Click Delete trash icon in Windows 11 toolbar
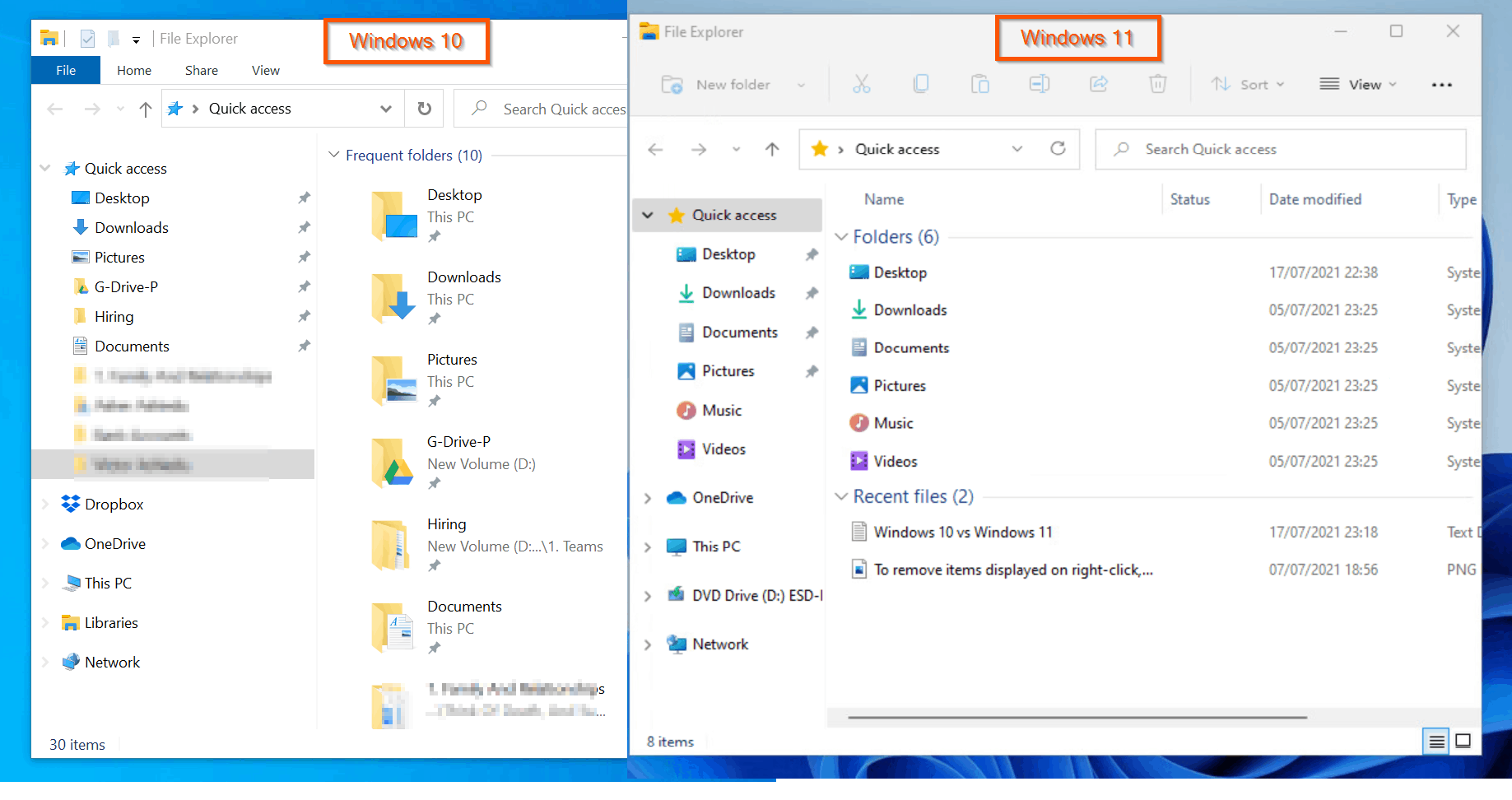This screenshot has width=1512, height=800. click(x=1158, y=84)
